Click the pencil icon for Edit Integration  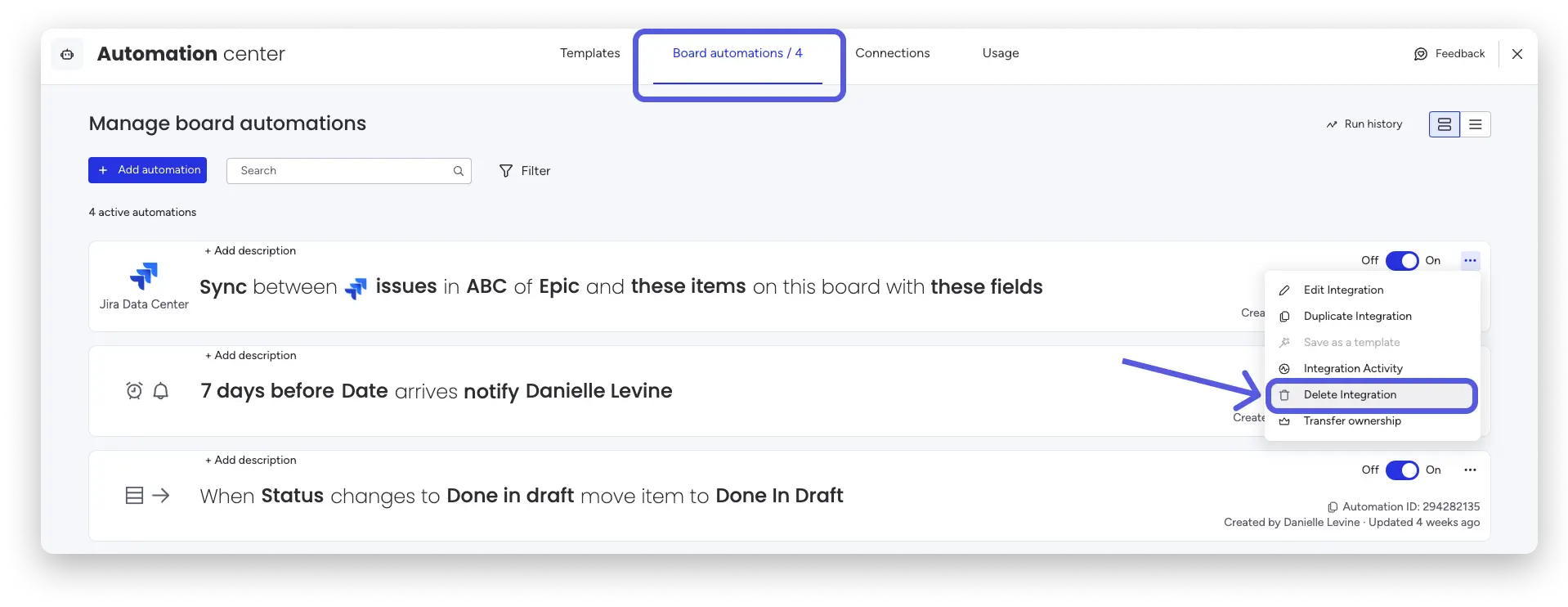(1284, 290)
